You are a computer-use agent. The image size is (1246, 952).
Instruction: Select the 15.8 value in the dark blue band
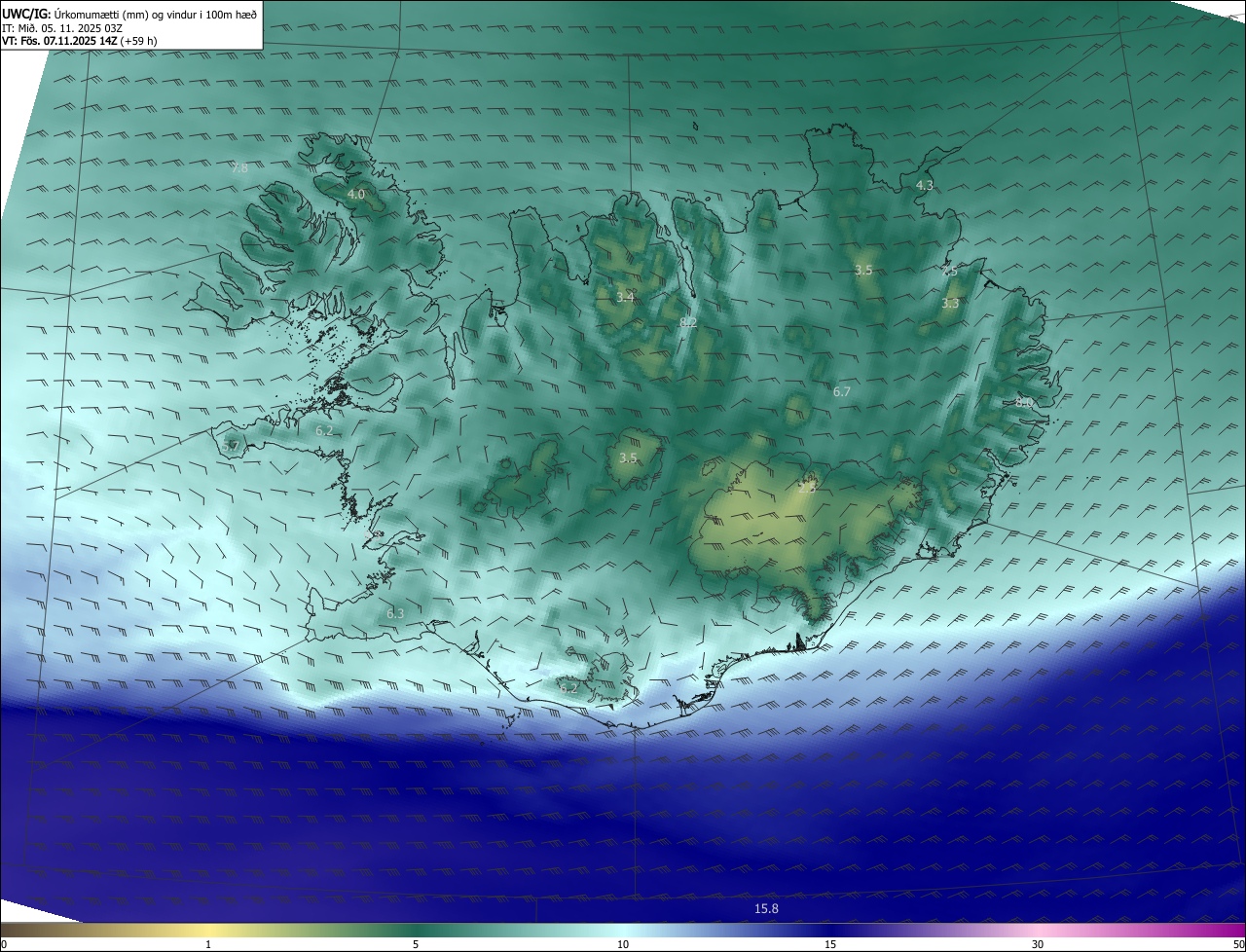tap(767, 908)
